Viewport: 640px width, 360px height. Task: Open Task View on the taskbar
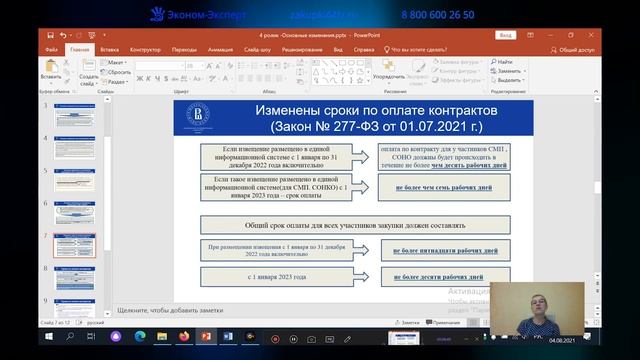click(91, 337)
